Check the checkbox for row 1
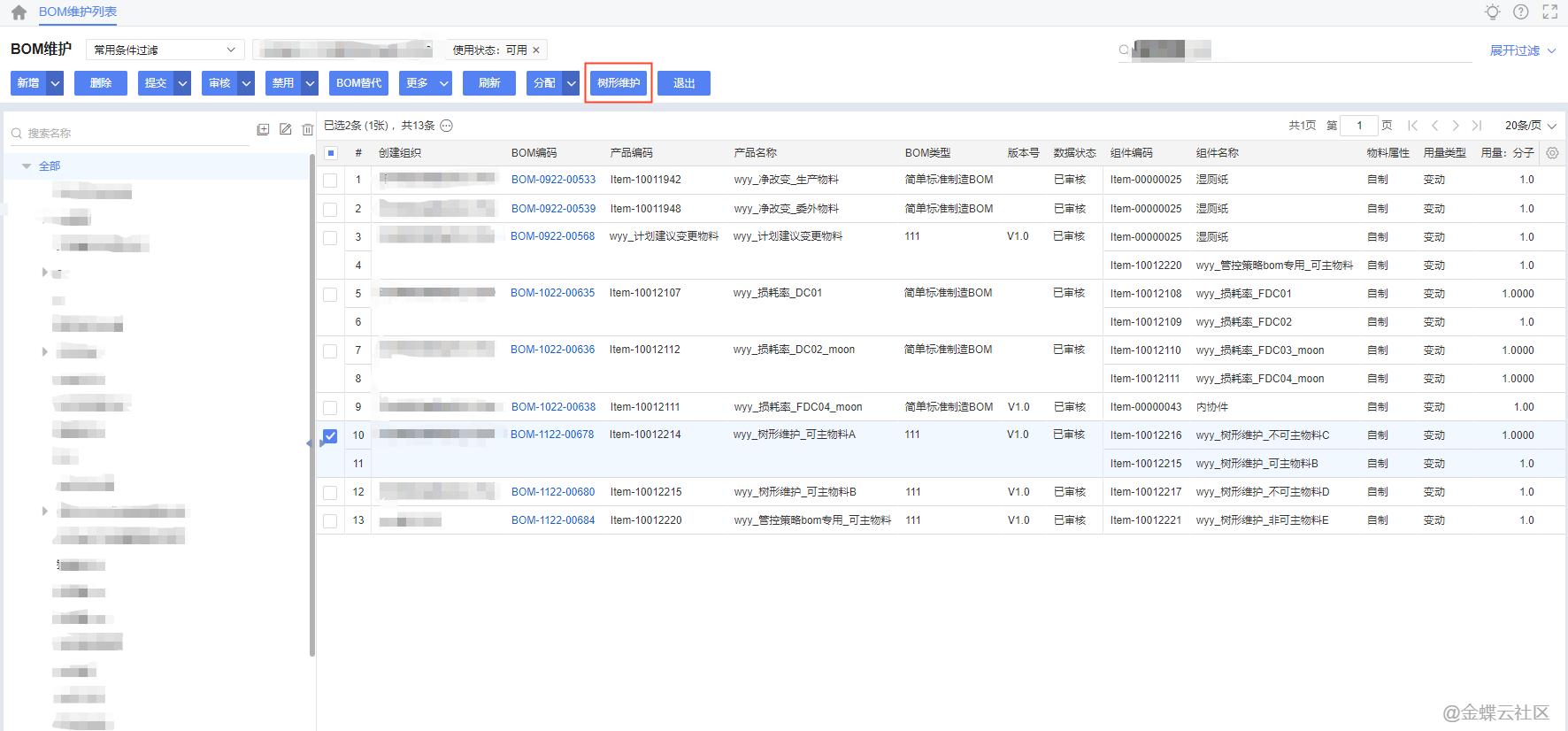Screen dimensions: 1568x731 (x=330, y=181)
